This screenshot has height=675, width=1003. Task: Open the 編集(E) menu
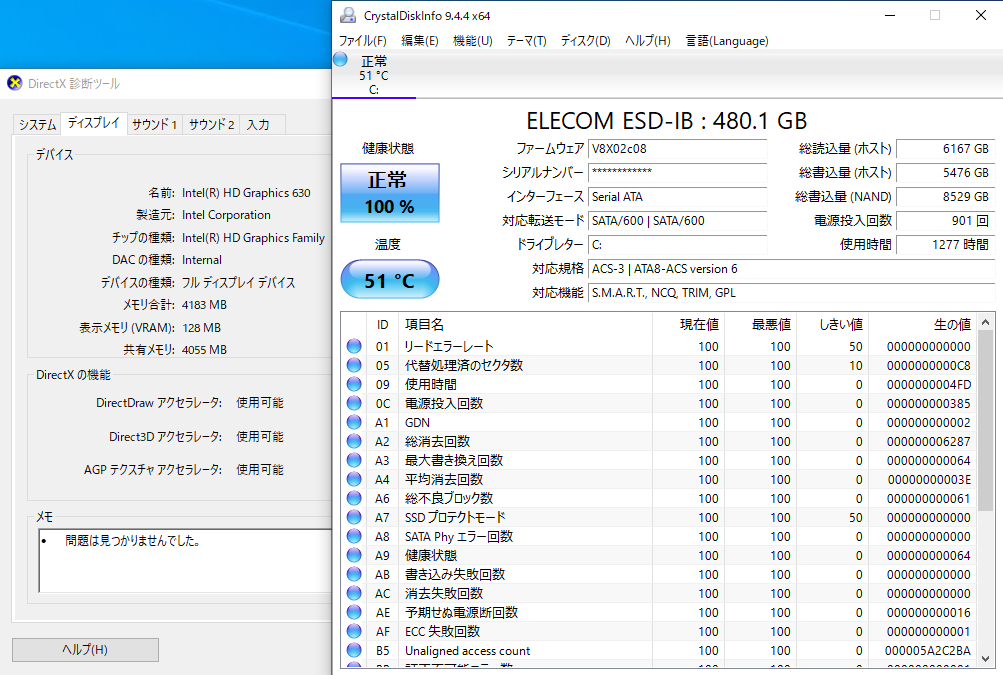pyautogui.click(x=420, y=41)
